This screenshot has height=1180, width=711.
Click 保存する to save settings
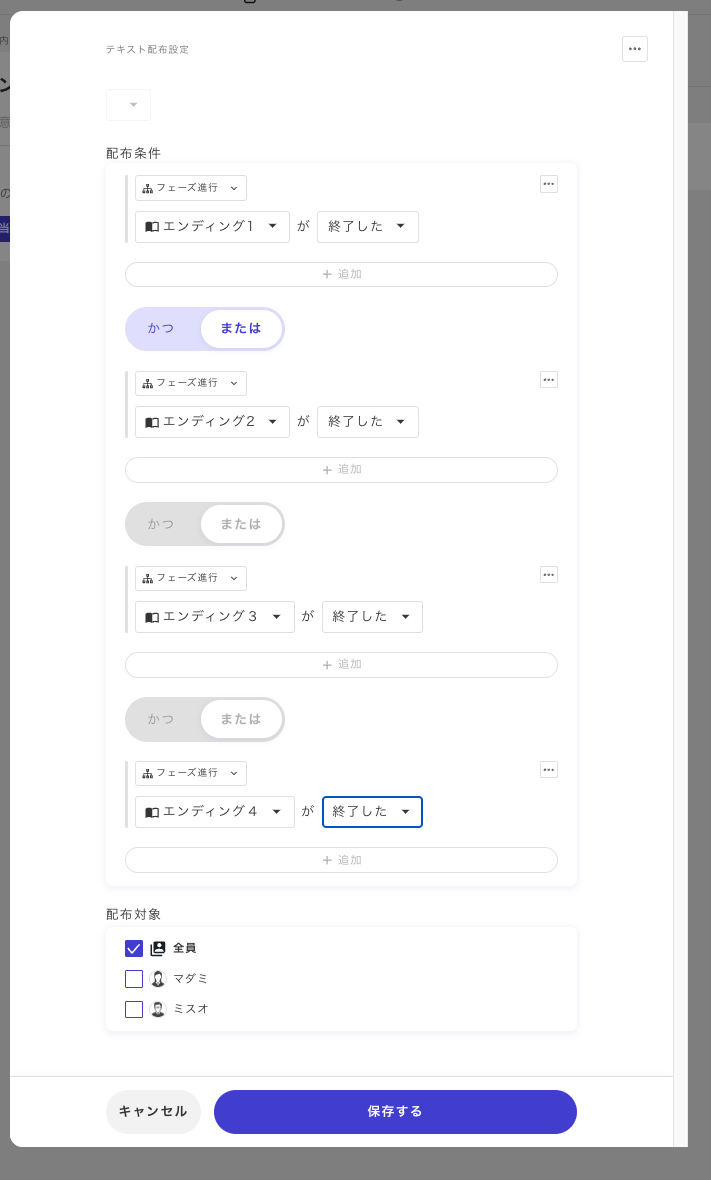[x=395, y=1112]
